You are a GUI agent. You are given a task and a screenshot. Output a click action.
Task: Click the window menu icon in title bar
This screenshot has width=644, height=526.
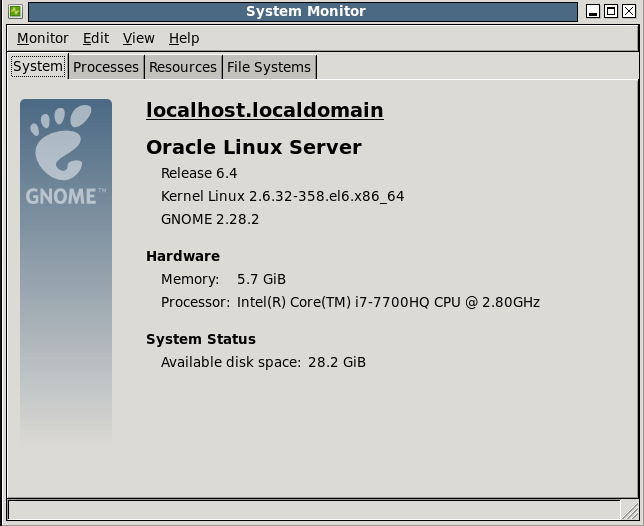14,12
